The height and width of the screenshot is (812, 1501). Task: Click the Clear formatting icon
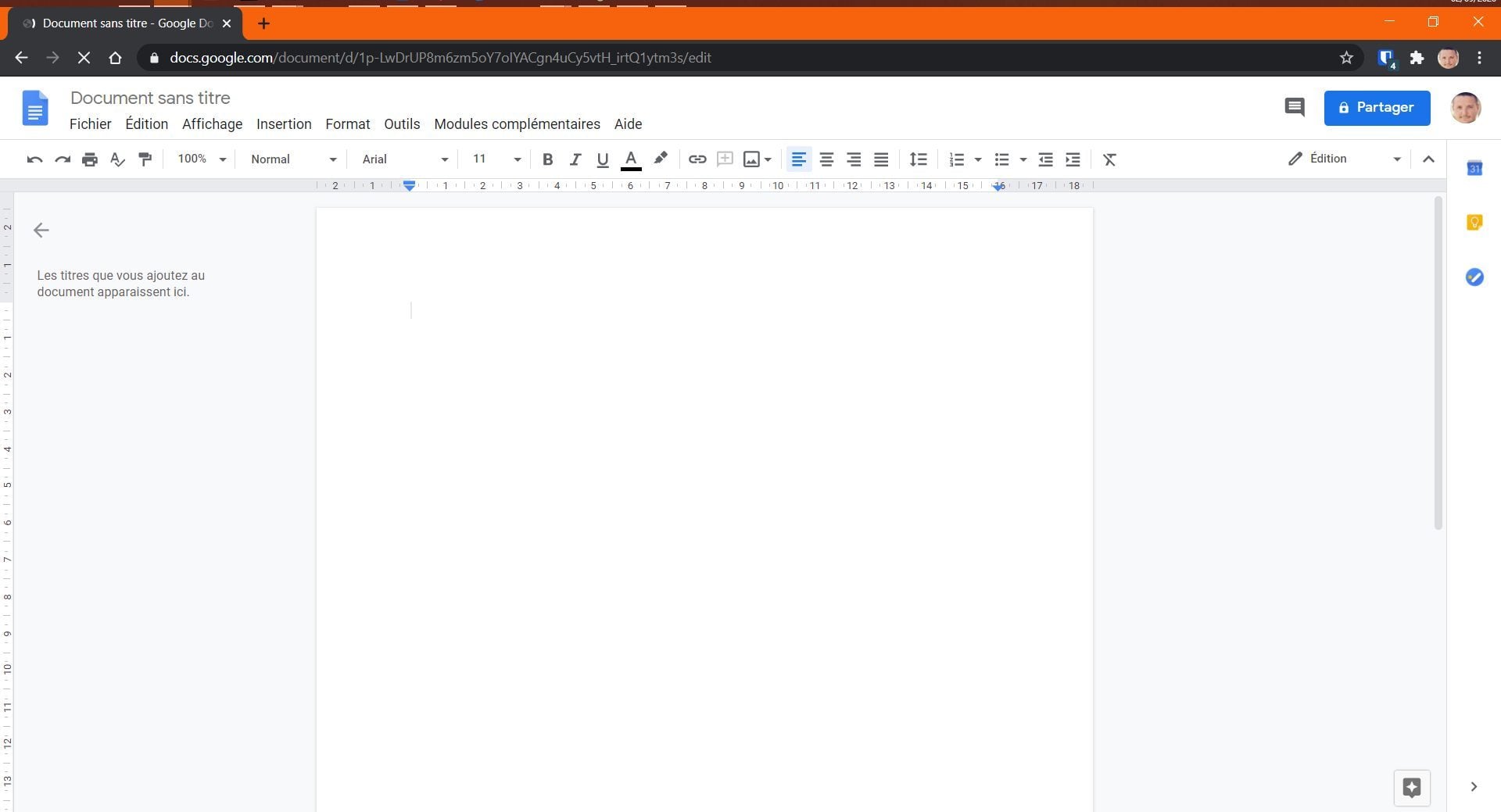(1109, 159)
